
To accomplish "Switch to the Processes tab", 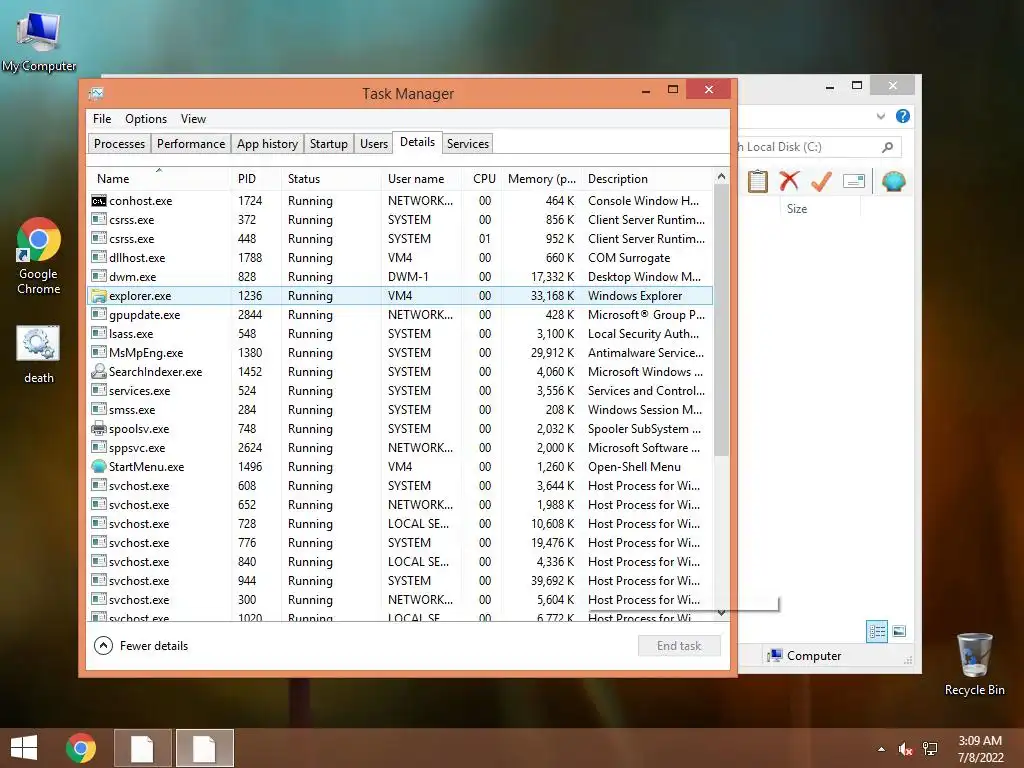I will pos(120,144).
